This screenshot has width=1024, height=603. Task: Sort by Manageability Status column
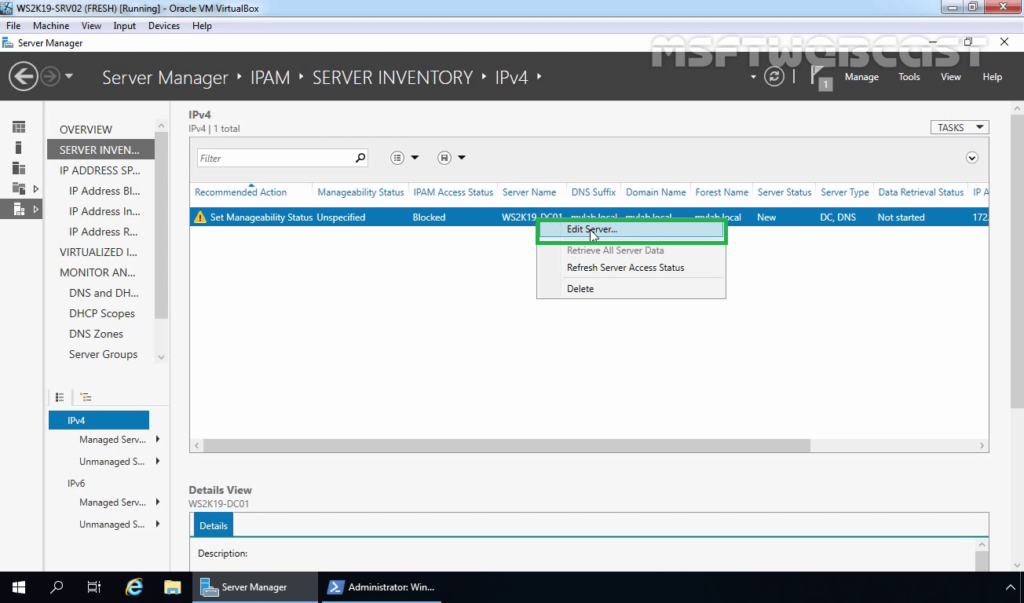pyautogui.click(x=360, y=192)
